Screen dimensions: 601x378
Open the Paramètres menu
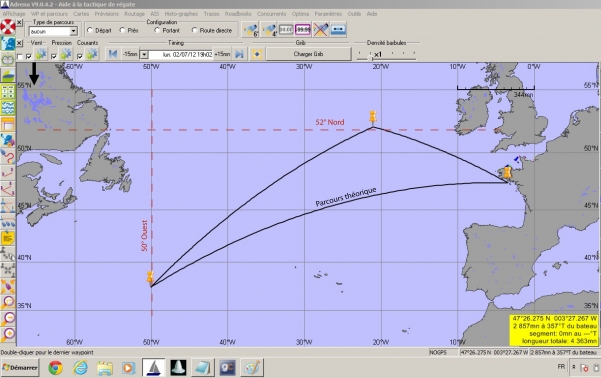(x=328, y=14)
